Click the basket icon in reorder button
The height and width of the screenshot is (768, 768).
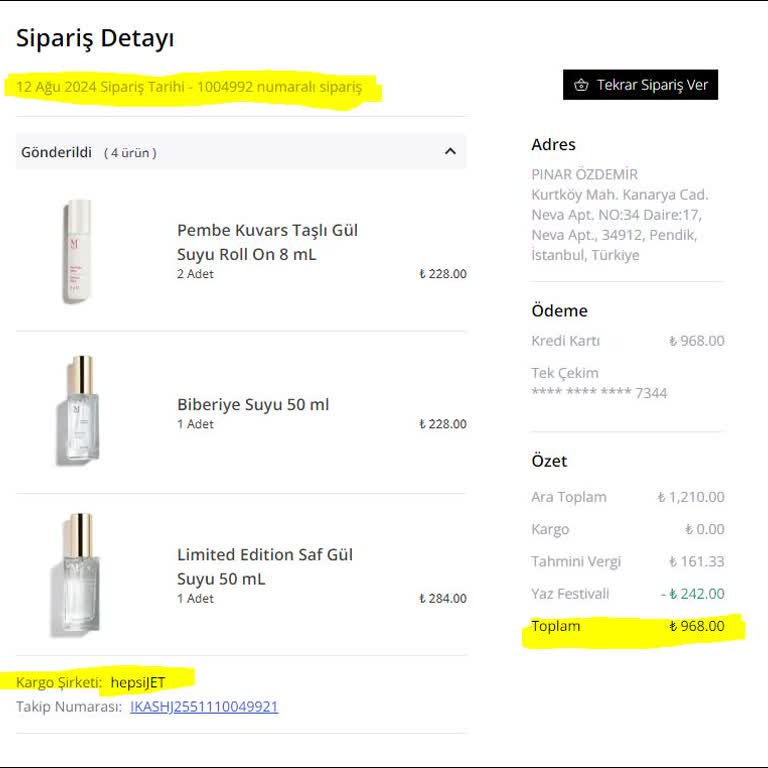(x=581, y=85)
